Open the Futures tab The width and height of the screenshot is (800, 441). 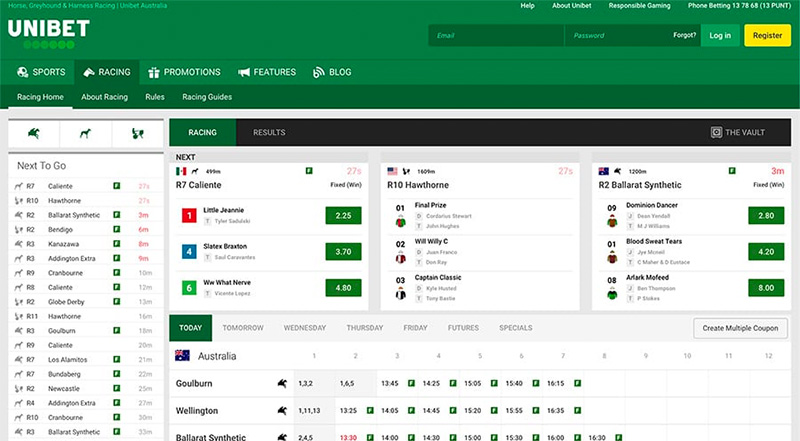coord(463,328)
